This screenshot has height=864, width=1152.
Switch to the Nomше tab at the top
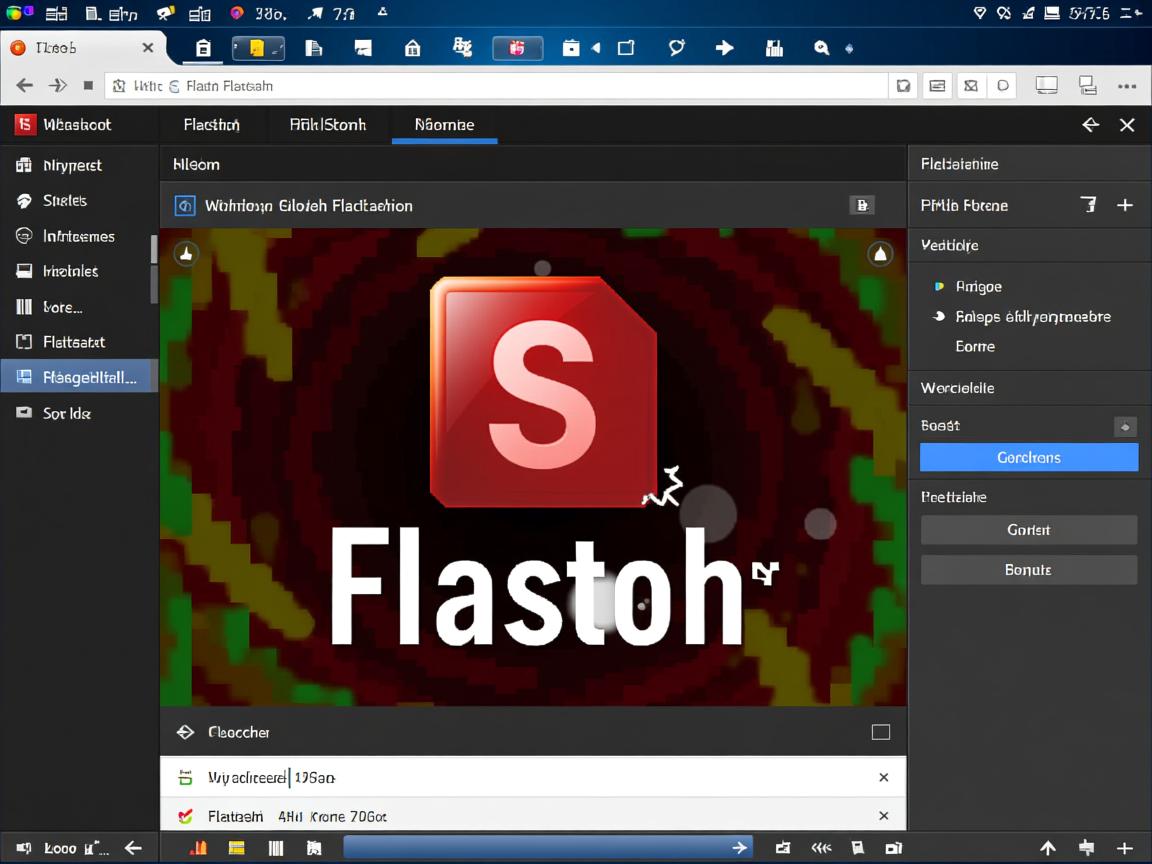pyautogui.click(x=443, y=124)
